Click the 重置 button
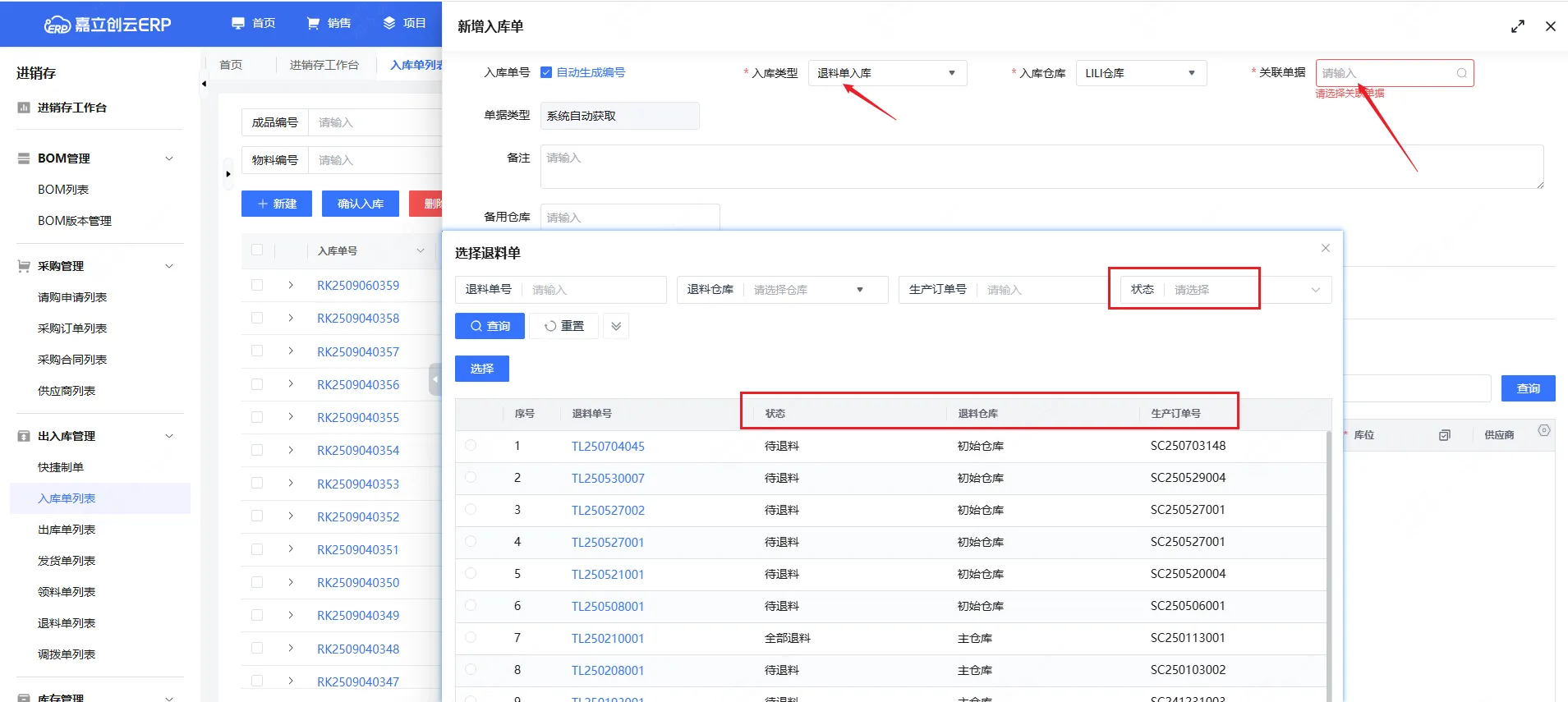Image resolution: width=1568 pixels, height=702 pixels. 563,326
